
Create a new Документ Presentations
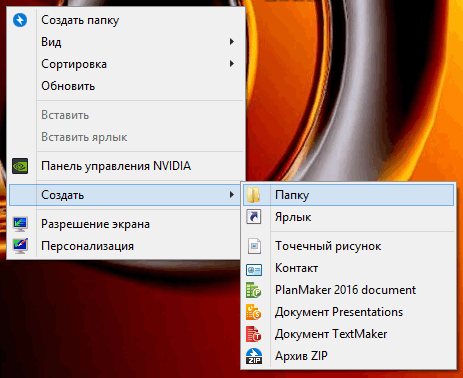point(349,312)
